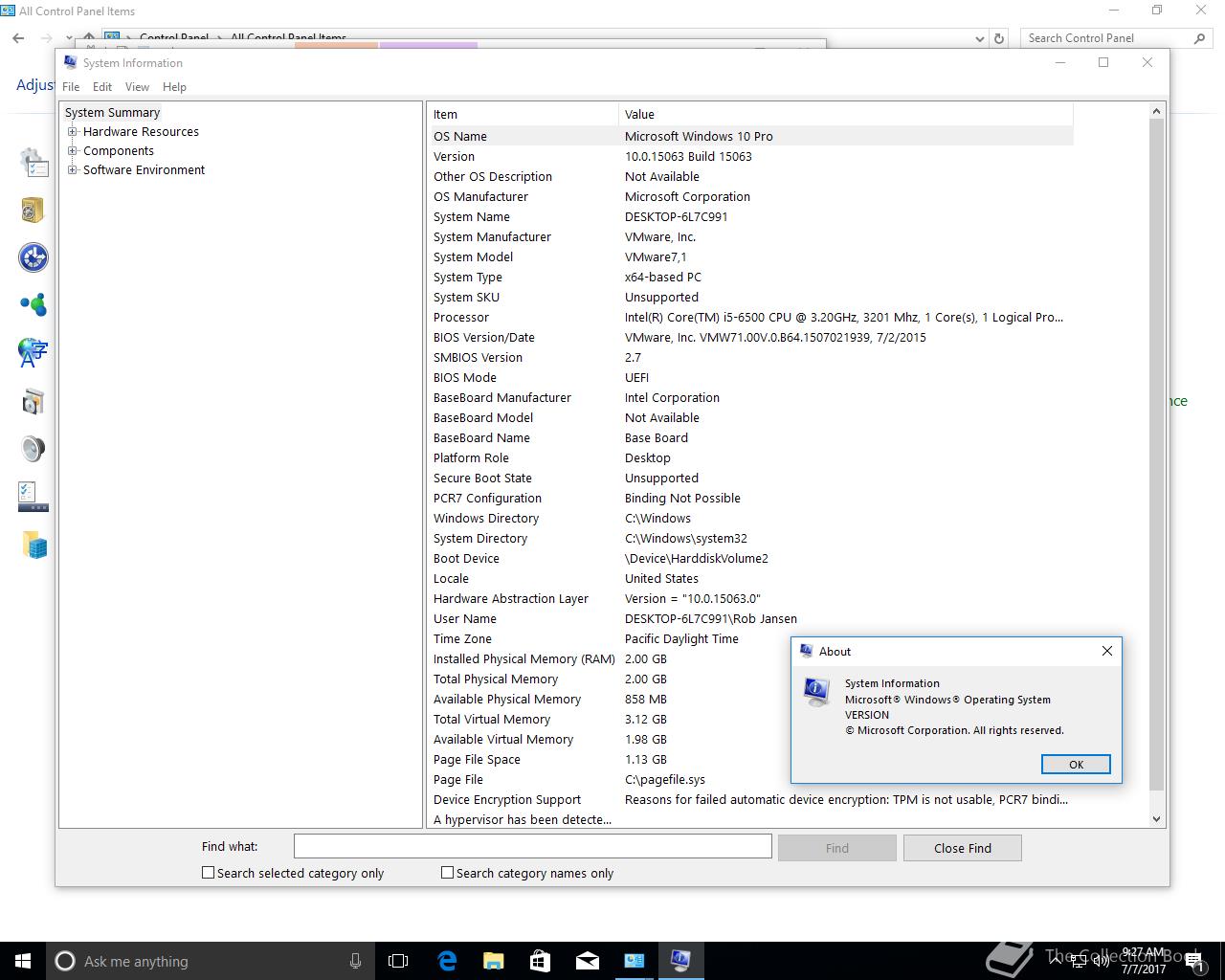Viewport: 1225px width, 980px height.
Task: Click the Find button
Action: [837, 848]
